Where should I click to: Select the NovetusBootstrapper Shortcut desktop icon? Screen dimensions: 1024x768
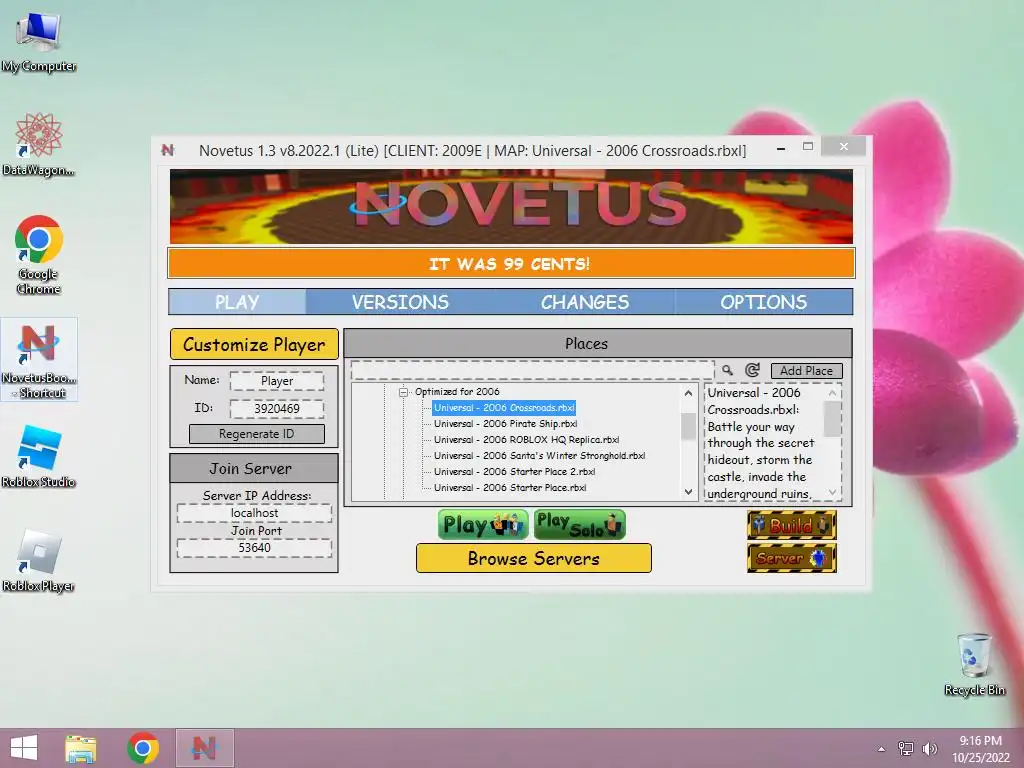(x=39, y=360)
